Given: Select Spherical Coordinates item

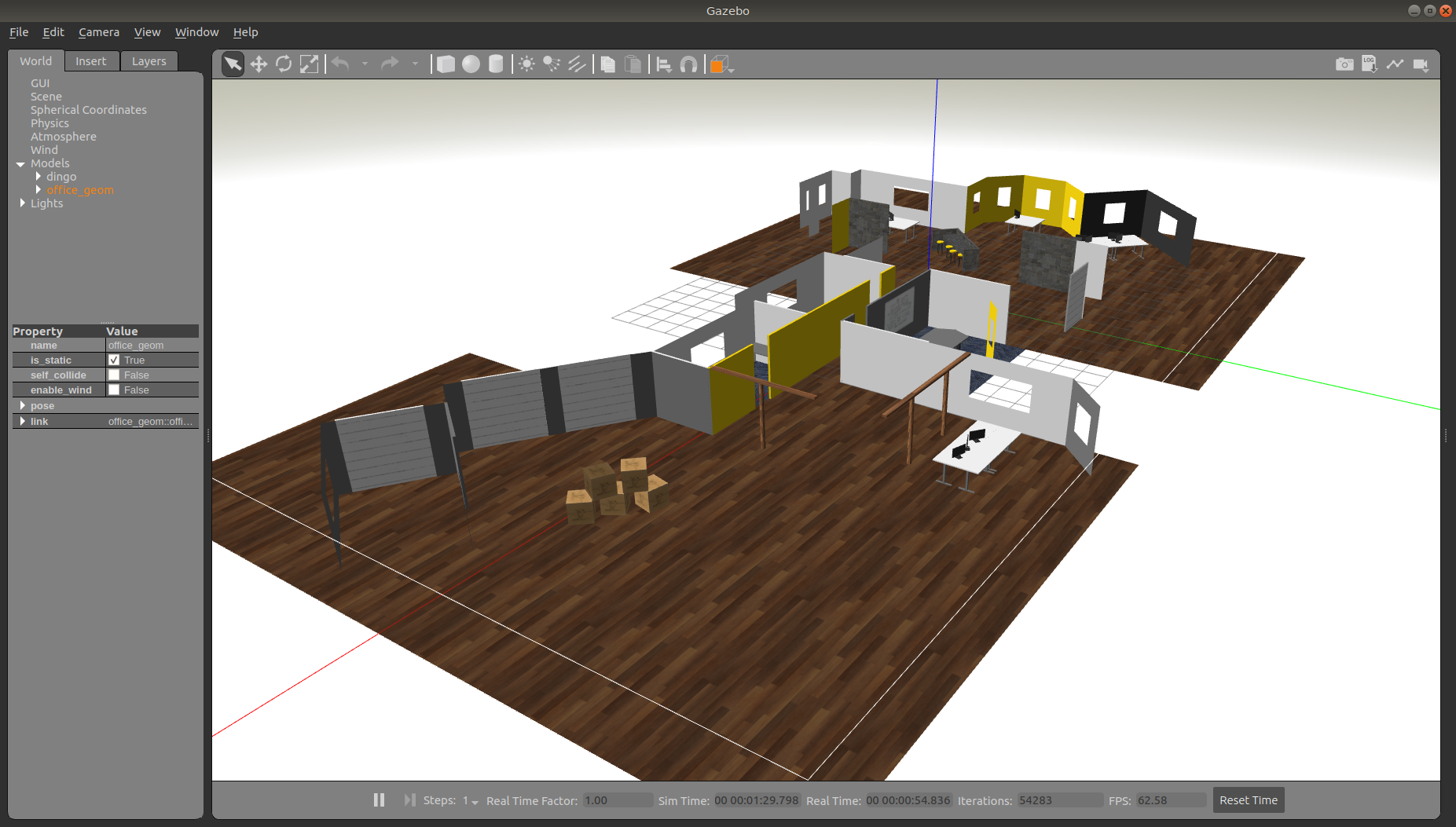Looking at the screenshot, I should pos(89,110).
